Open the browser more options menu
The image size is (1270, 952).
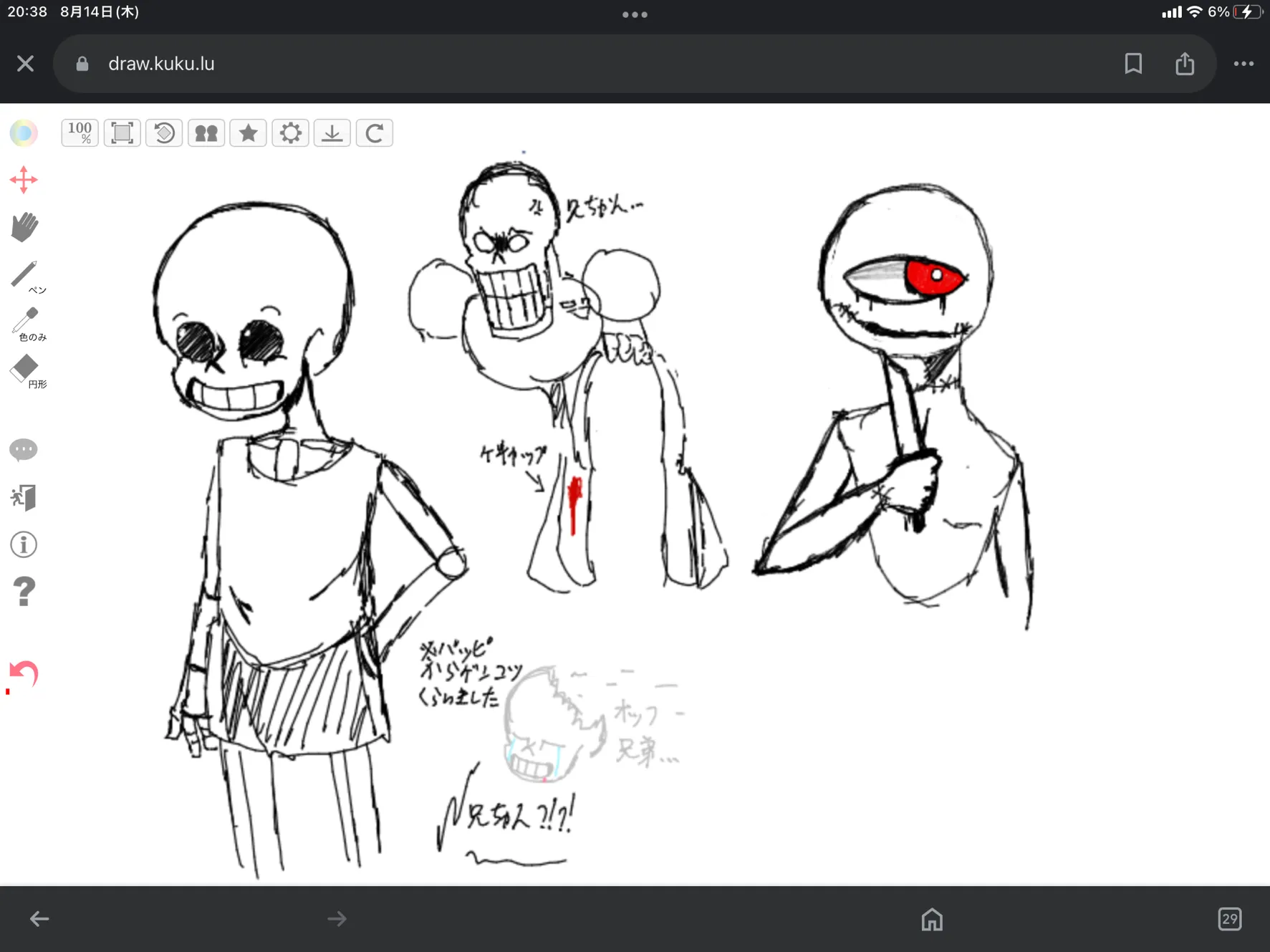coord(1243,64)
